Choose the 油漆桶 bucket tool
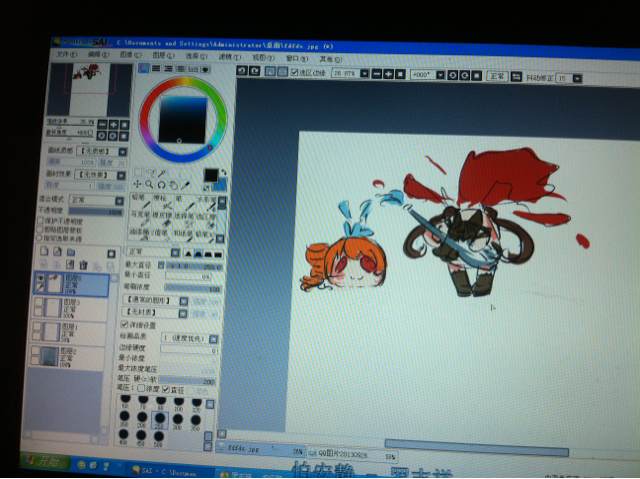 (x=139, y=234)
